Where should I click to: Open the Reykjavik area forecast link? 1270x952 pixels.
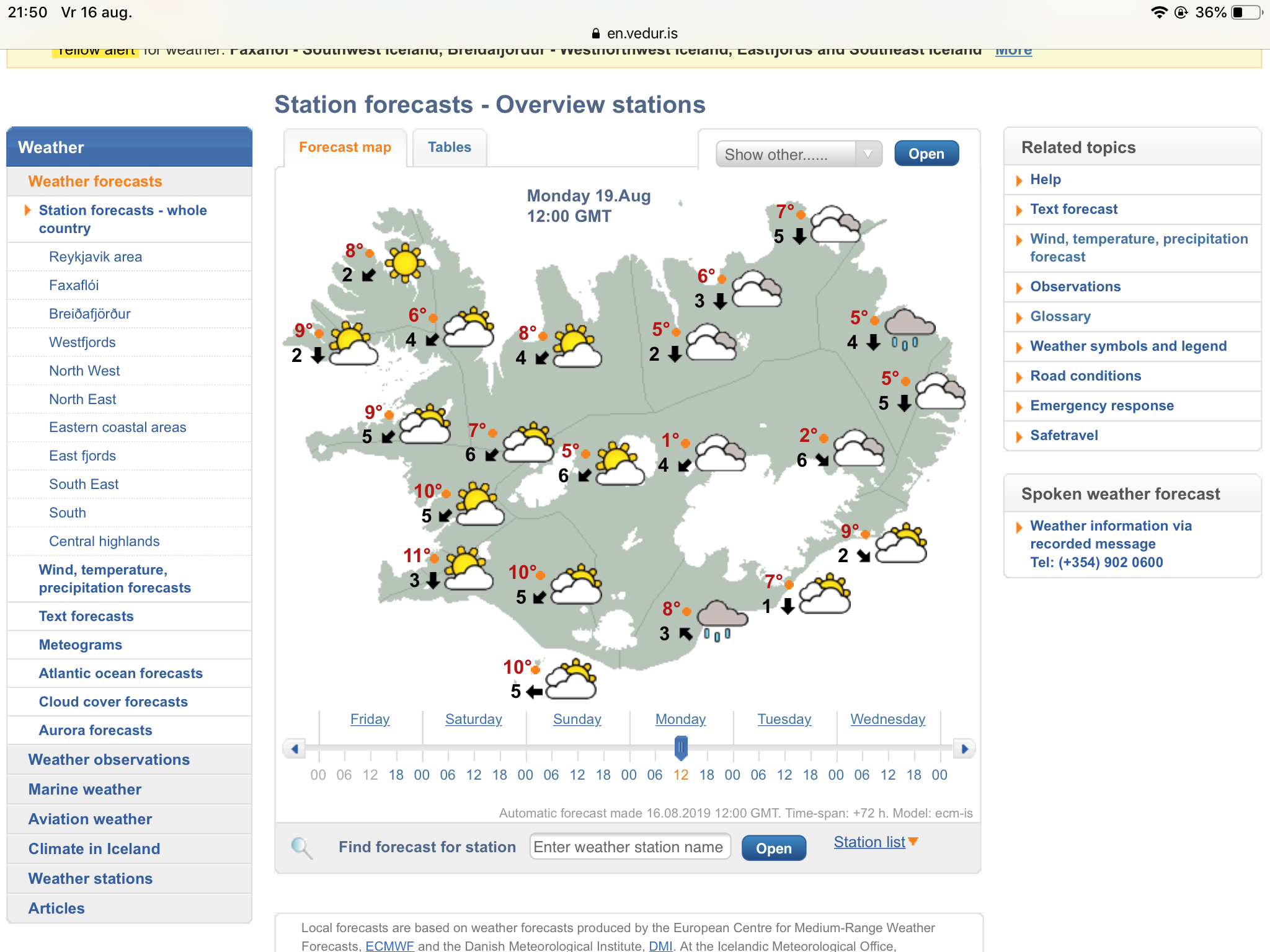point(95,257)
